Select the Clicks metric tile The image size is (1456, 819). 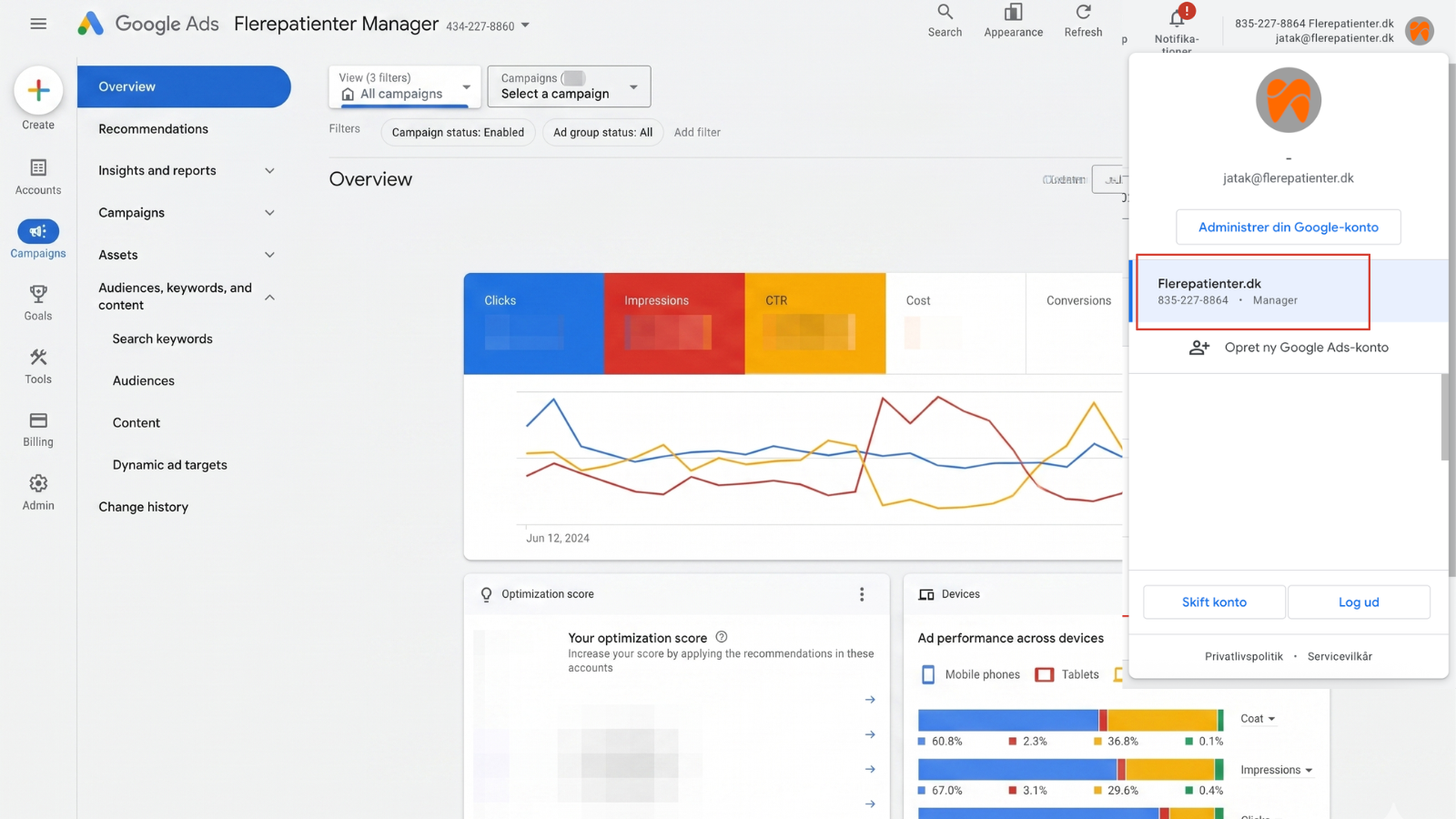point(533,323)
